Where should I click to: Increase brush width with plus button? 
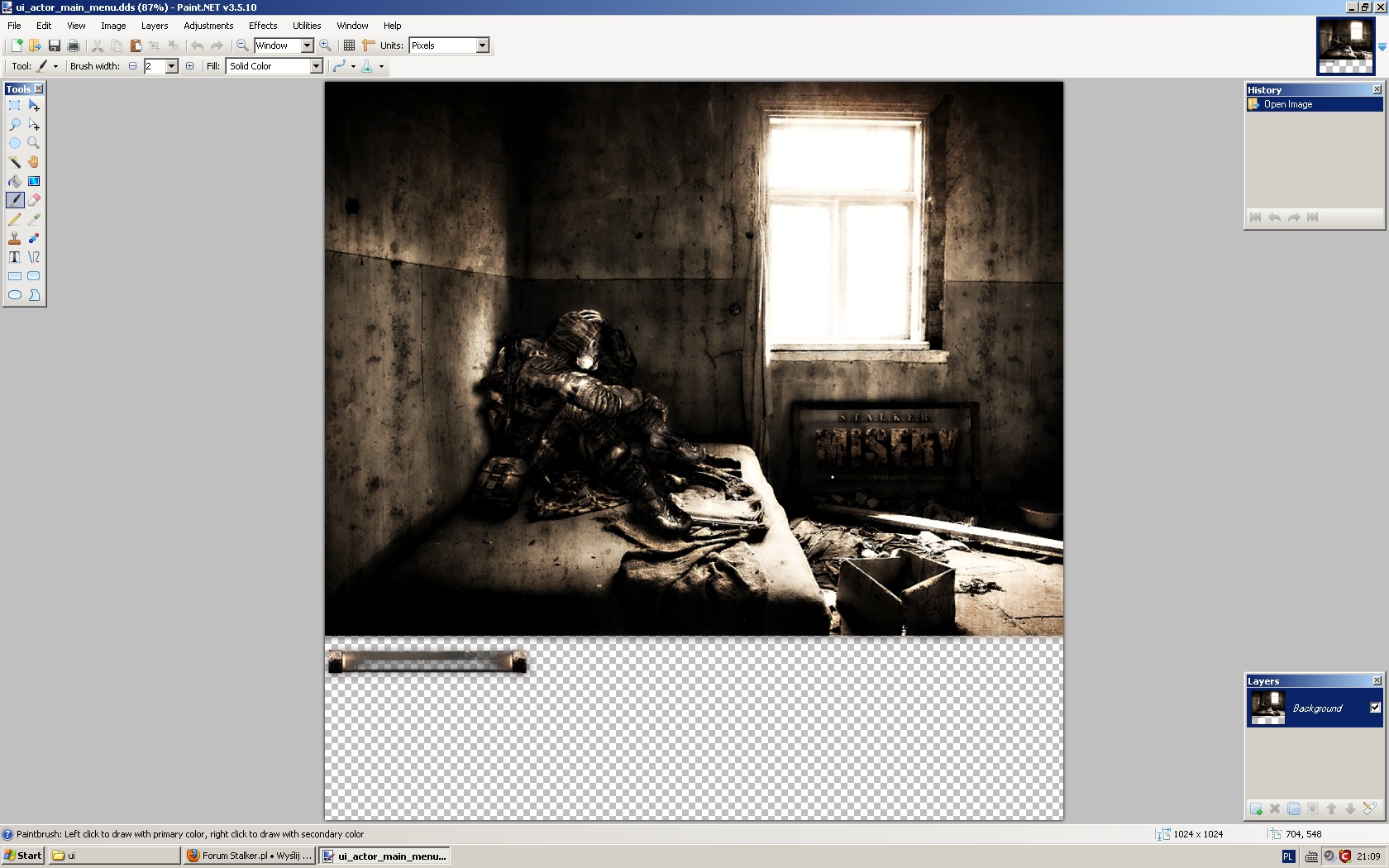point(190,66)
